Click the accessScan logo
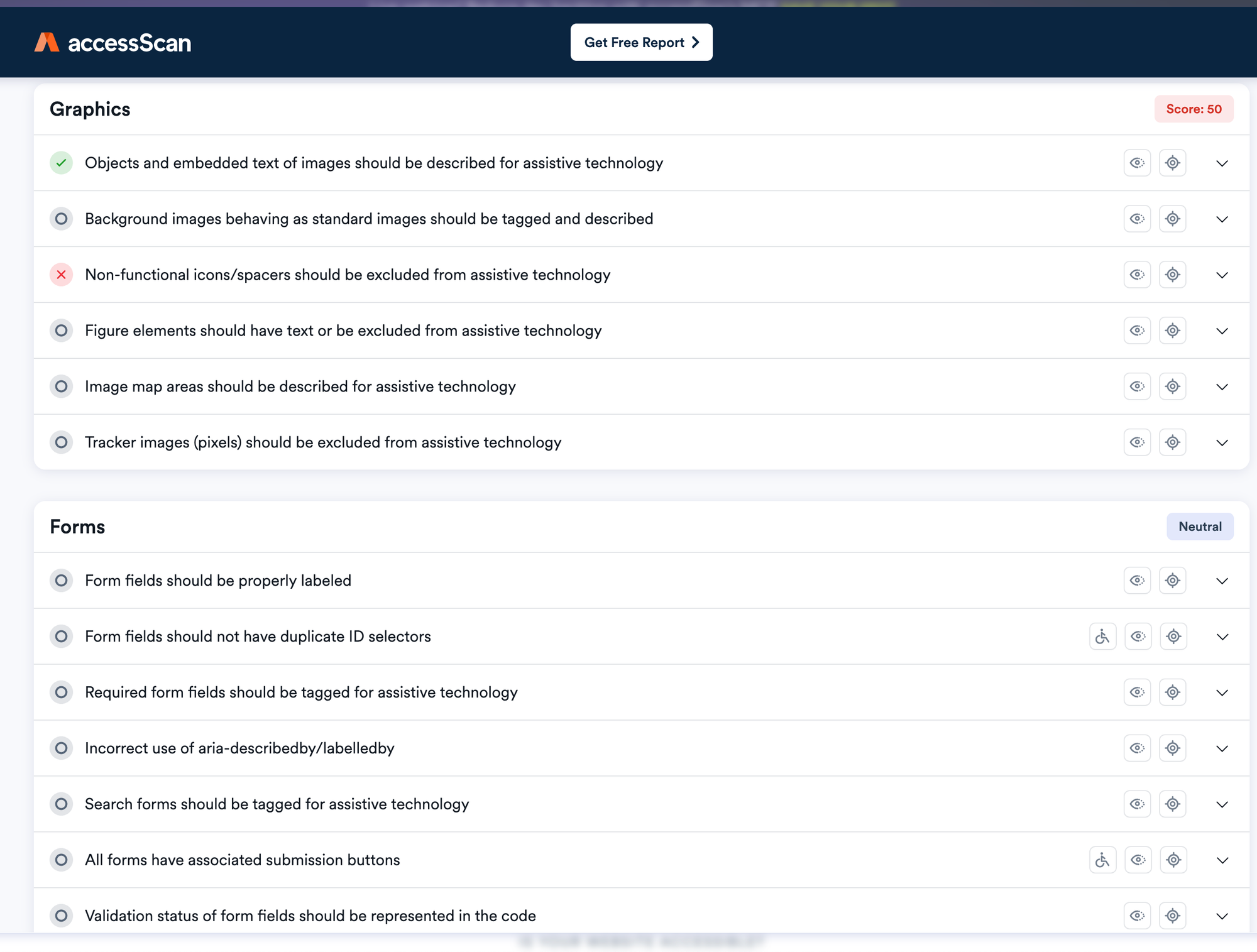 coord(113,43)
